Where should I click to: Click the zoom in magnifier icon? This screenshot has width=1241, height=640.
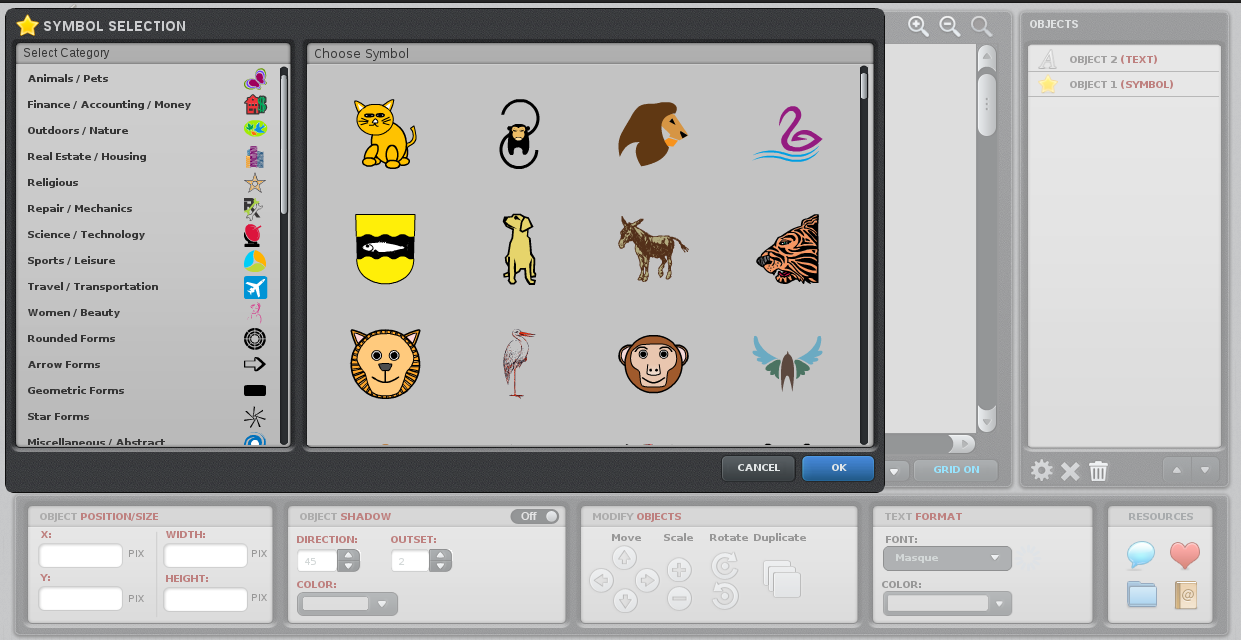click(x=918, y=27)
